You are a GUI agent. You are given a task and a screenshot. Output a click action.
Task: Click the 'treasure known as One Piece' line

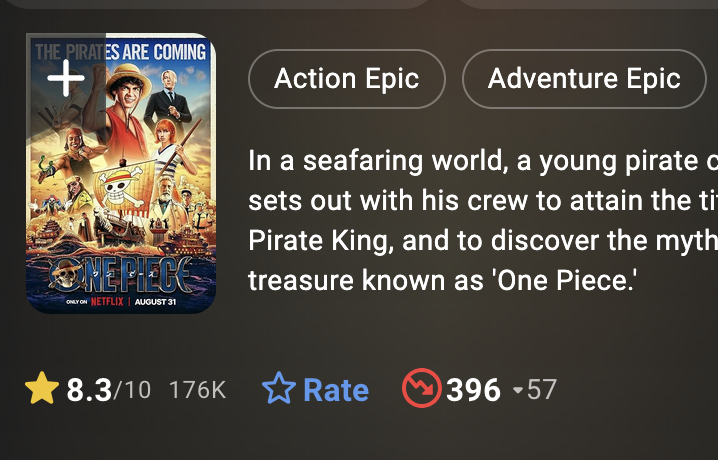(x=442, y=281)
